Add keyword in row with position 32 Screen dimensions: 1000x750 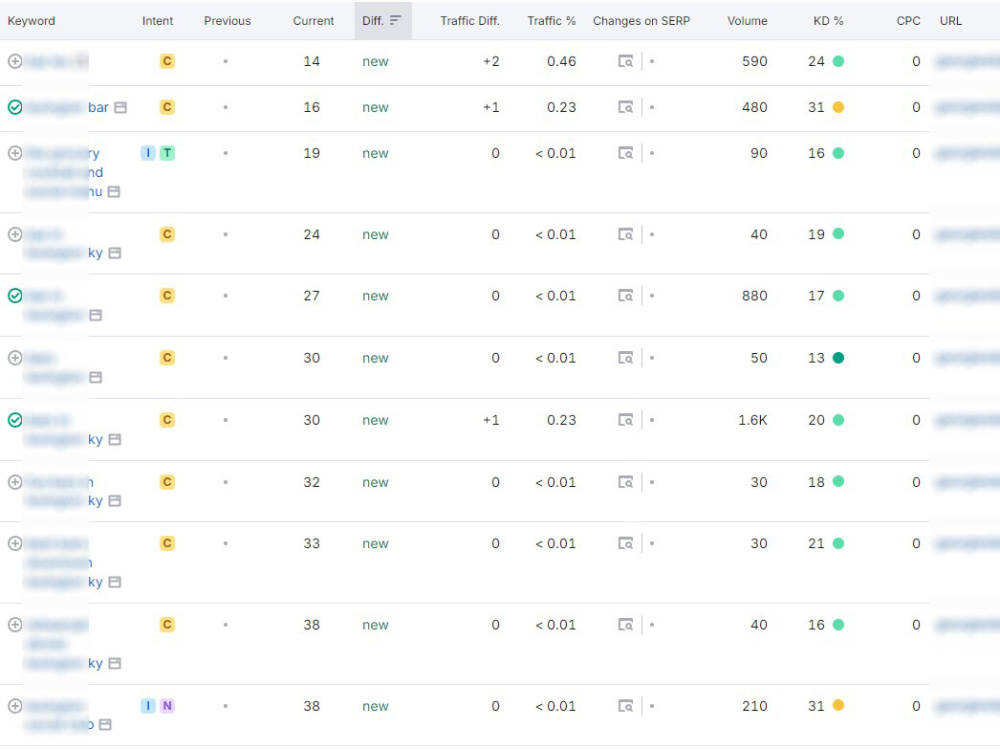(x=15, y=482)
